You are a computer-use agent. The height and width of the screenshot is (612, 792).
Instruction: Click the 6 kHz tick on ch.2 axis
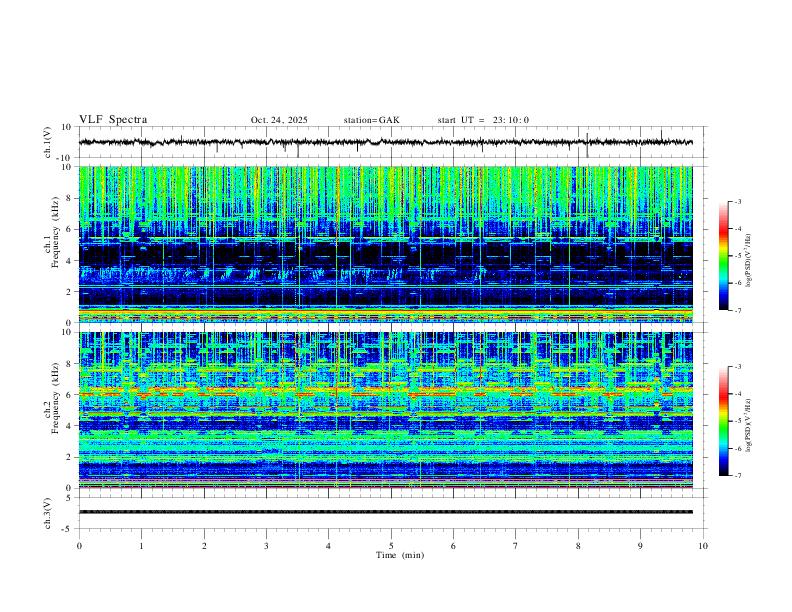[x=70, y=394]
